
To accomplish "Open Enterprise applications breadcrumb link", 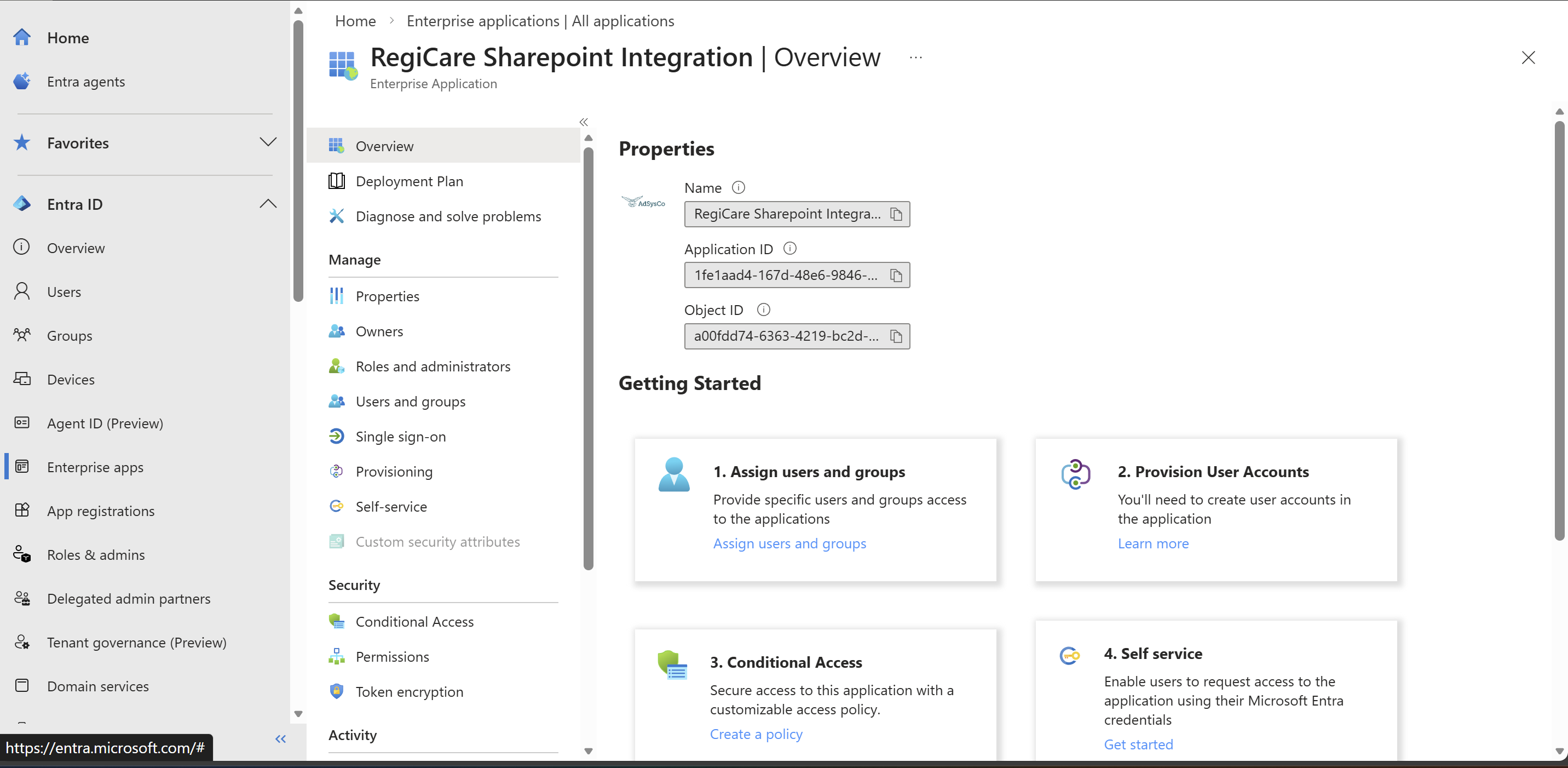I will tap(540, 21).
